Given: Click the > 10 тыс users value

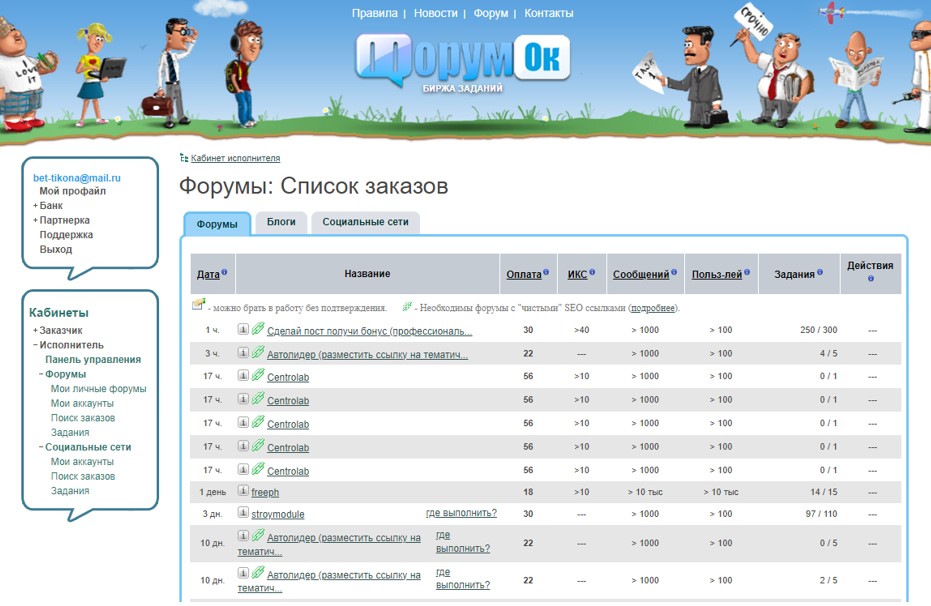Looking at the screenshot, I should point(721,492).
